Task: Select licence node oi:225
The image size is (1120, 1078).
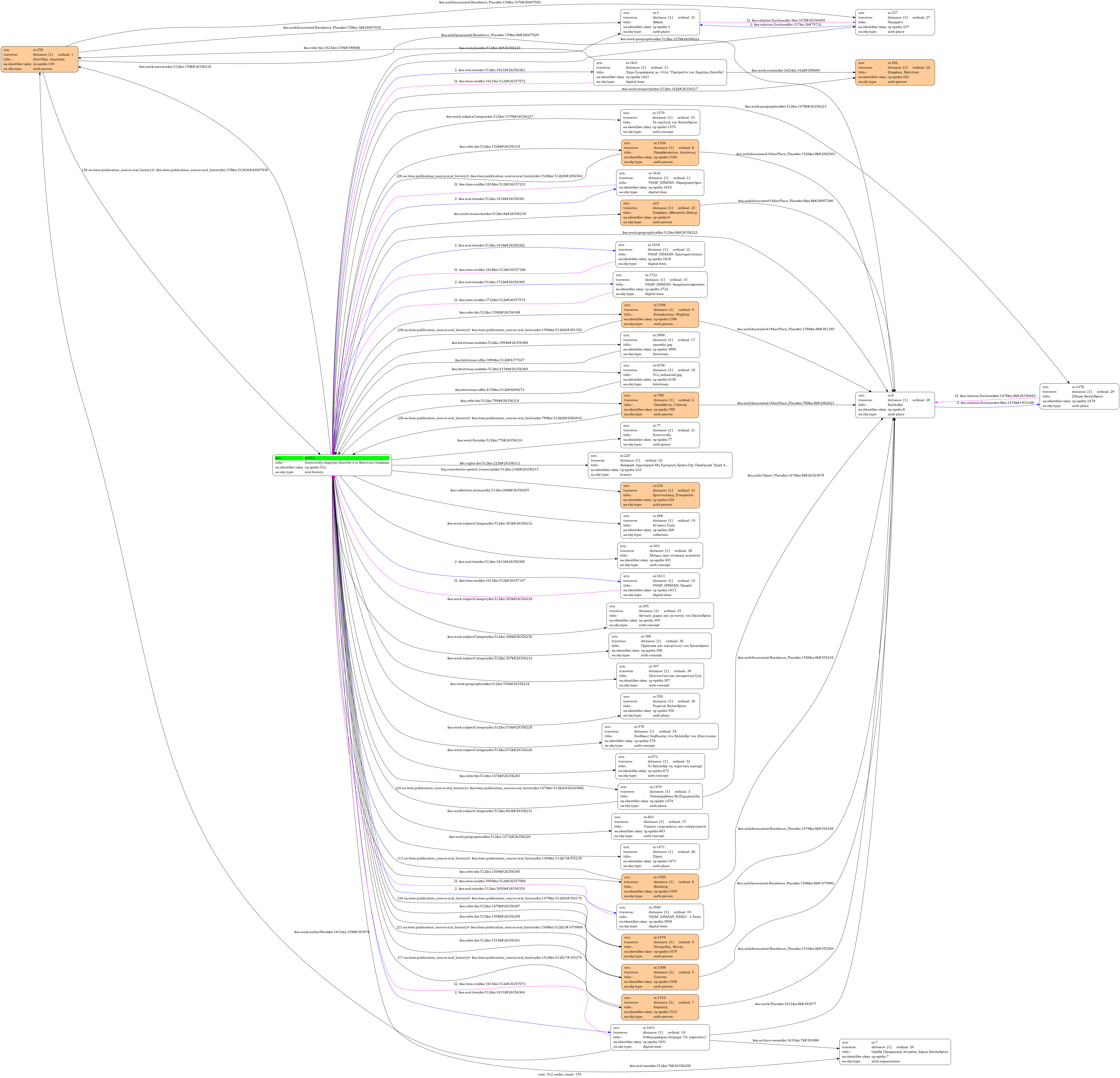Action: [660, 465]
